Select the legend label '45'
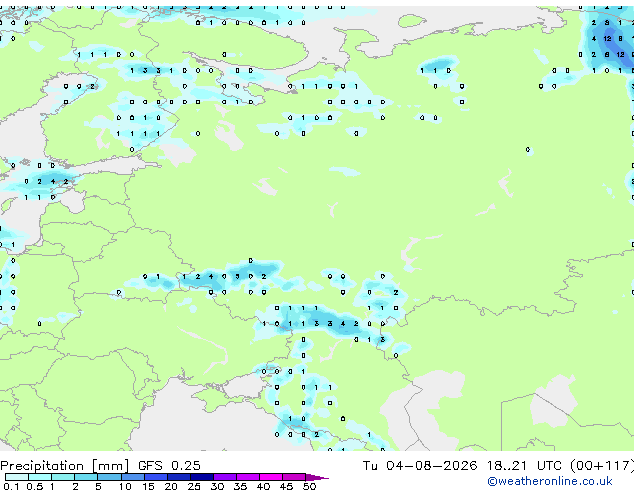The height and width of the screenshot is (490, 634). 286,486
